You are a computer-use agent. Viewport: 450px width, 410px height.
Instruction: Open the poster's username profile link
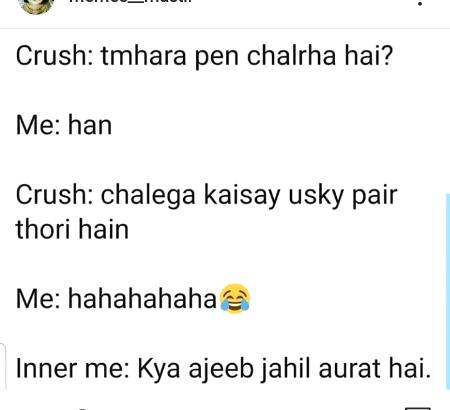(x=130, y=3)
